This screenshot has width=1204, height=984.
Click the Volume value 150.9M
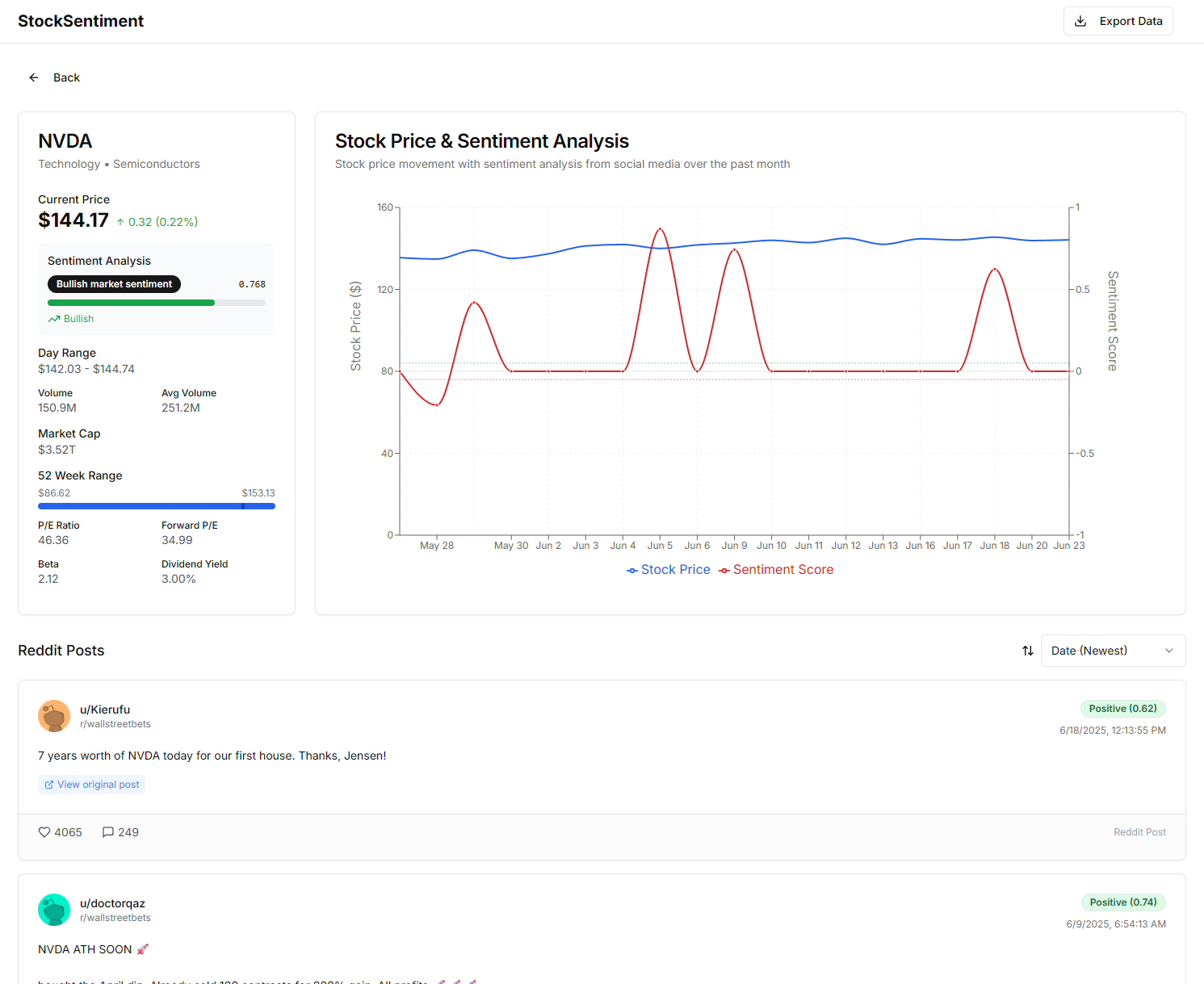point(57,408)
